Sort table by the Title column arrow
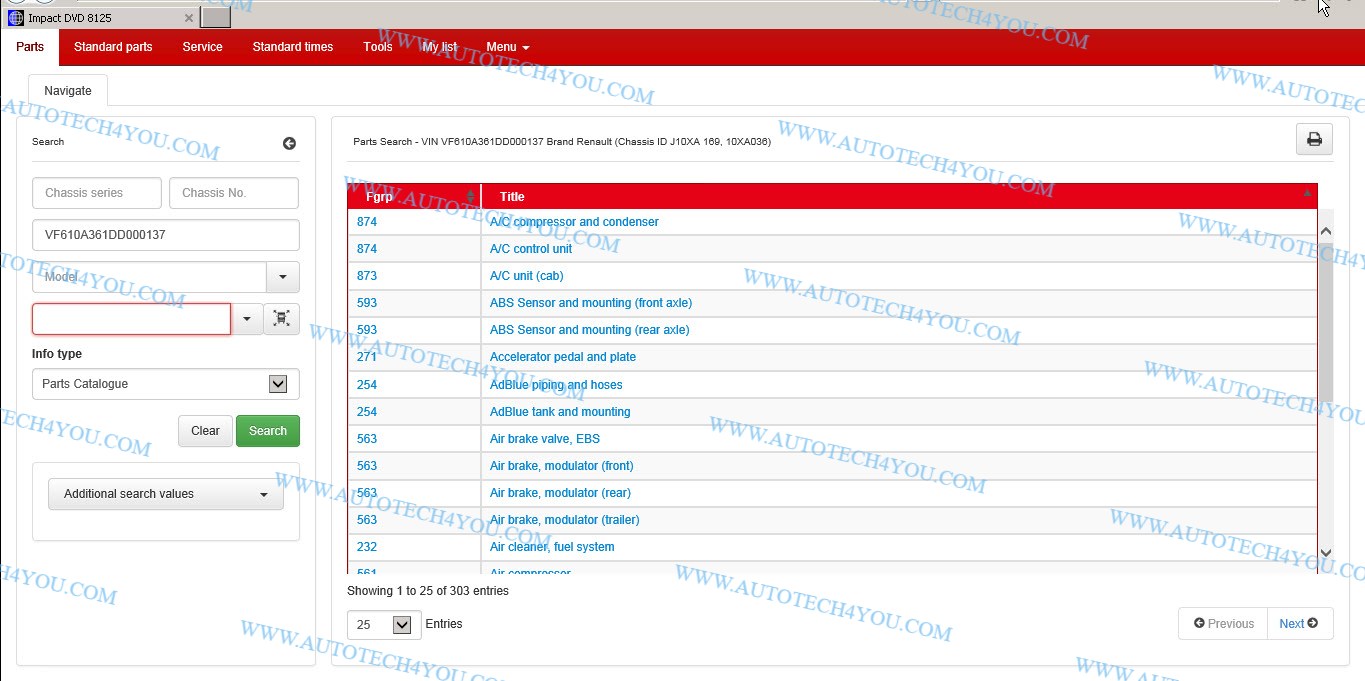 (1306, 194)
